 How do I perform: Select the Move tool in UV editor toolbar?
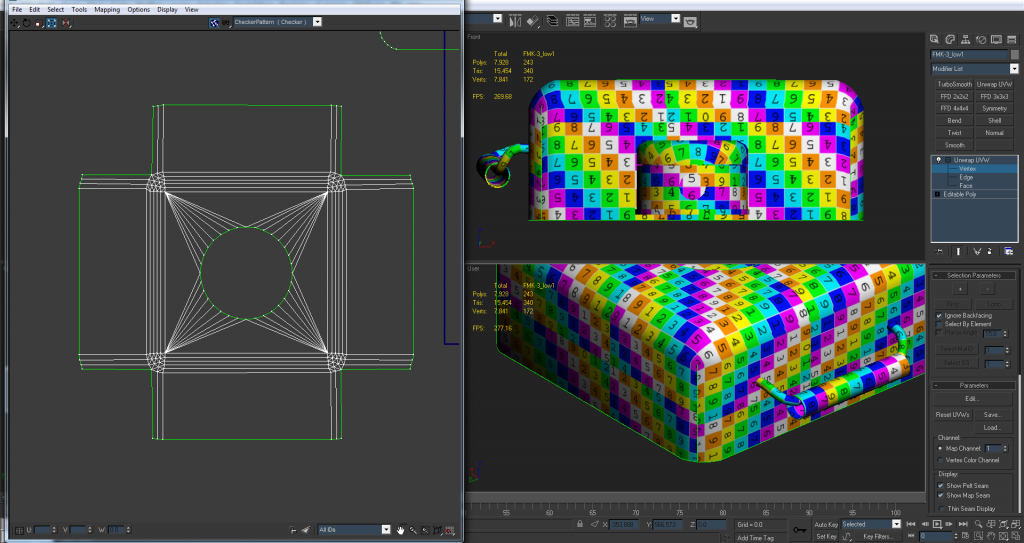pyautogui.click(x=15, y=22)
